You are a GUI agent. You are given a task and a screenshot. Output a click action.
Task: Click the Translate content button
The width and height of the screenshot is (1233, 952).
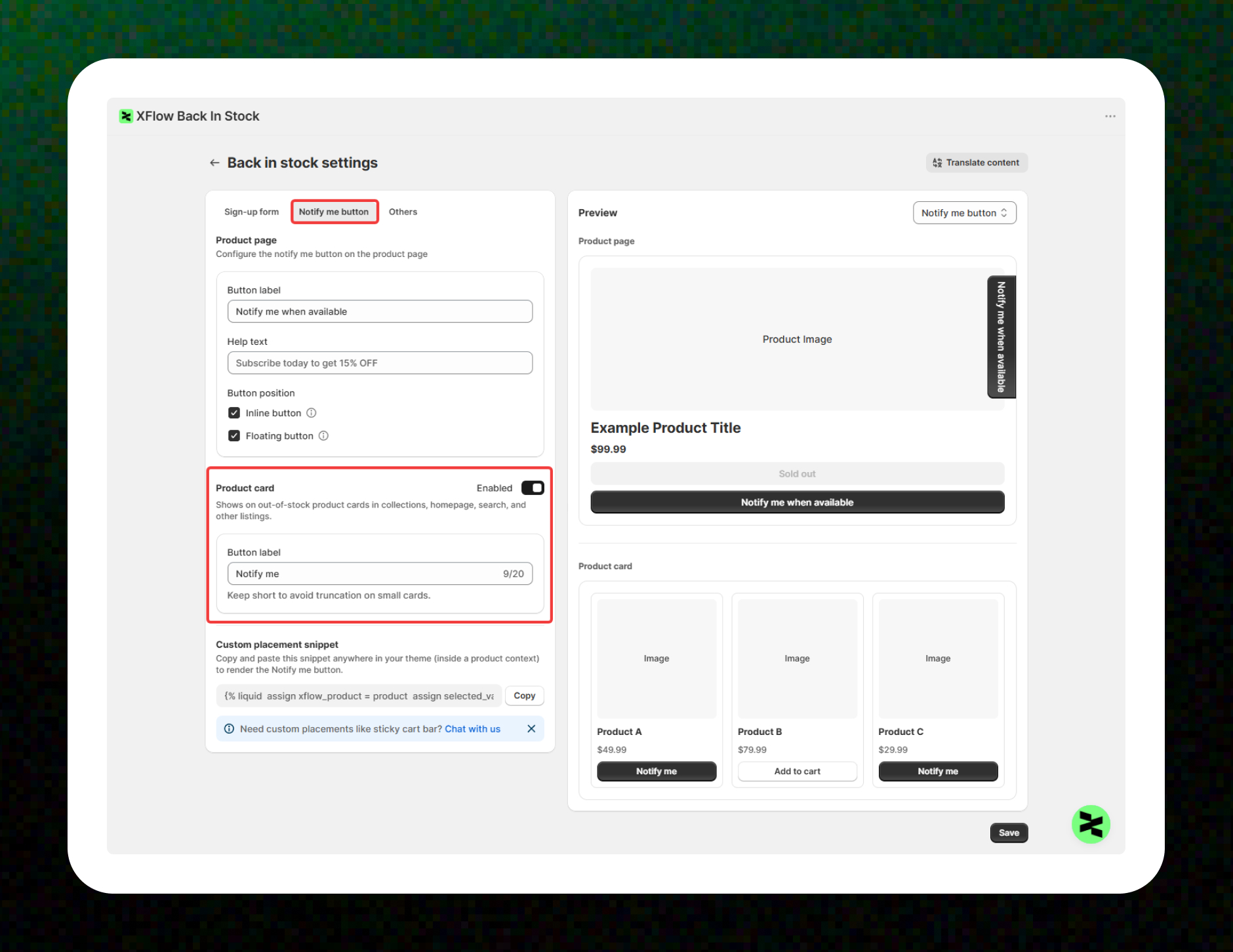(x=977, y=163)
